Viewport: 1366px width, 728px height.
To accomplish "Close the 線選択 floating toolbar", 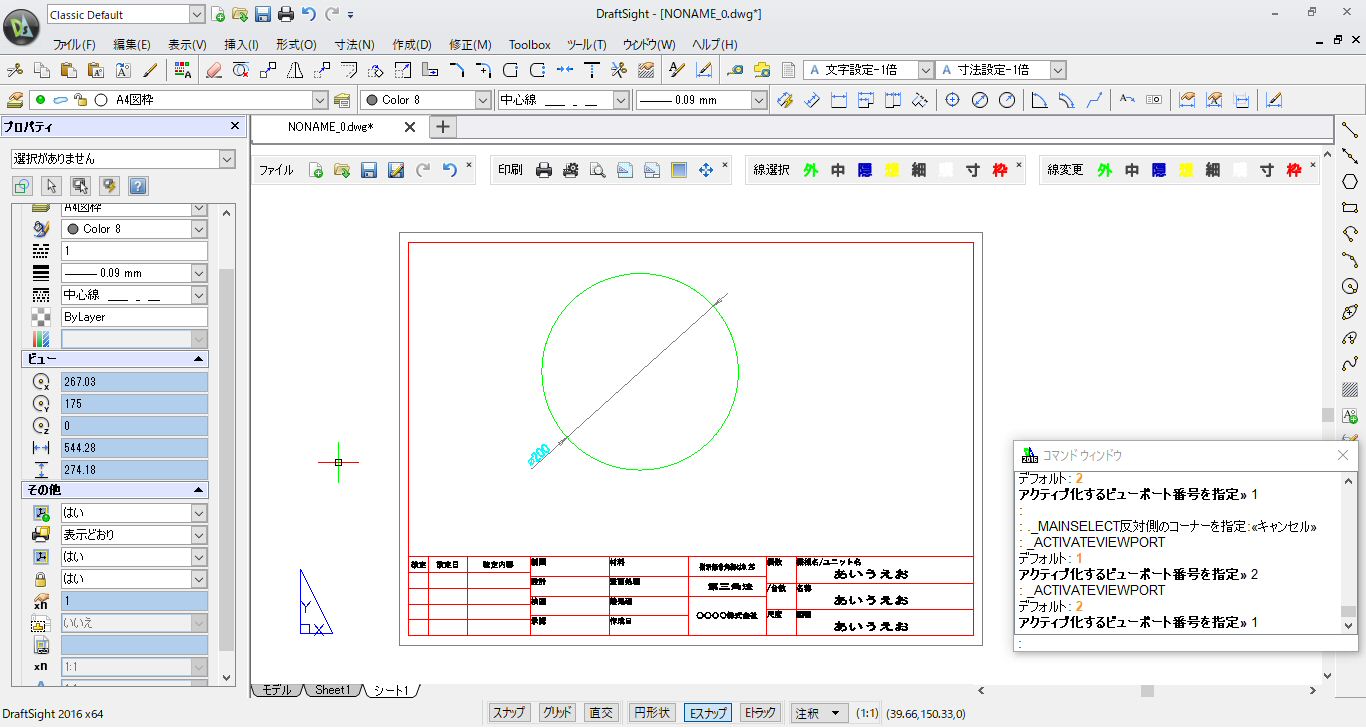I will [x=1019, y=163].
